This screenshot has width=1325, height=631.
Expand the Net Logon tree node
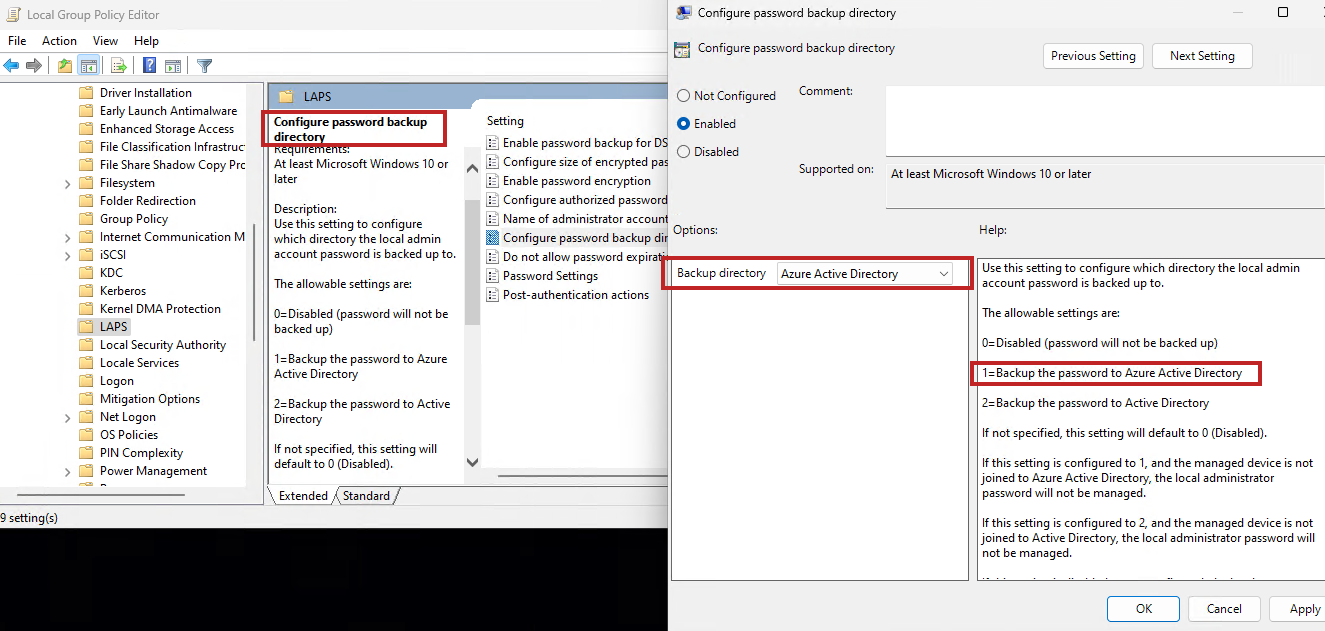point(67,418)
